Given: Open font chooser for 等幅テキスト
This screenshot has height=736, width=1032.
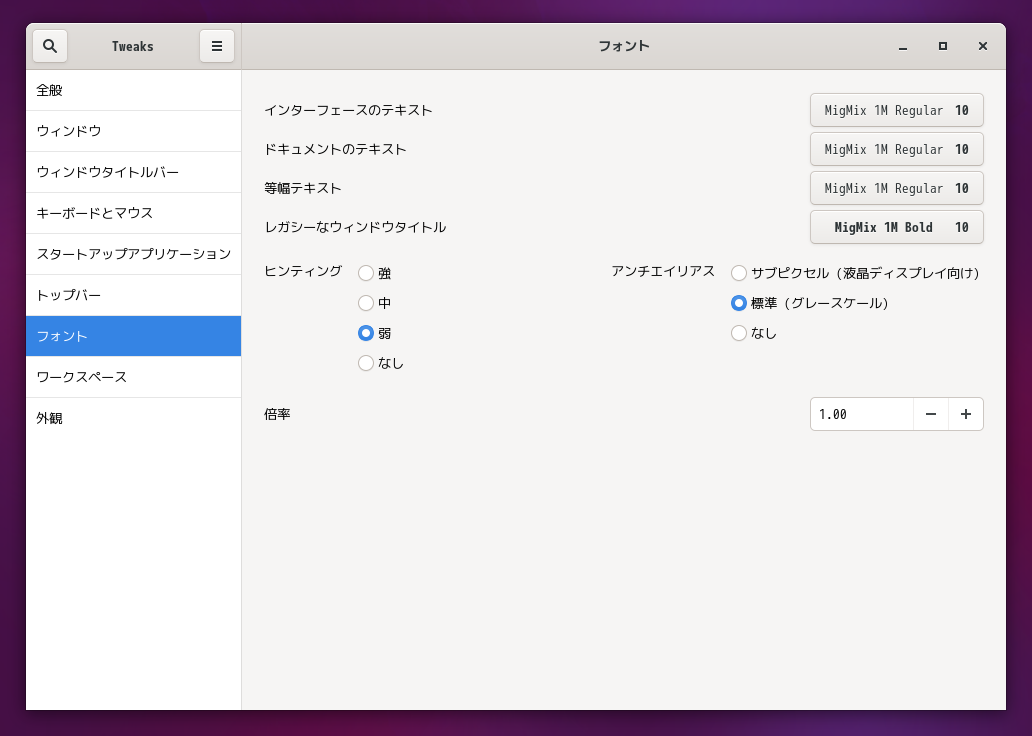Looking at the screenshot, I should click(x=896, y=188).
